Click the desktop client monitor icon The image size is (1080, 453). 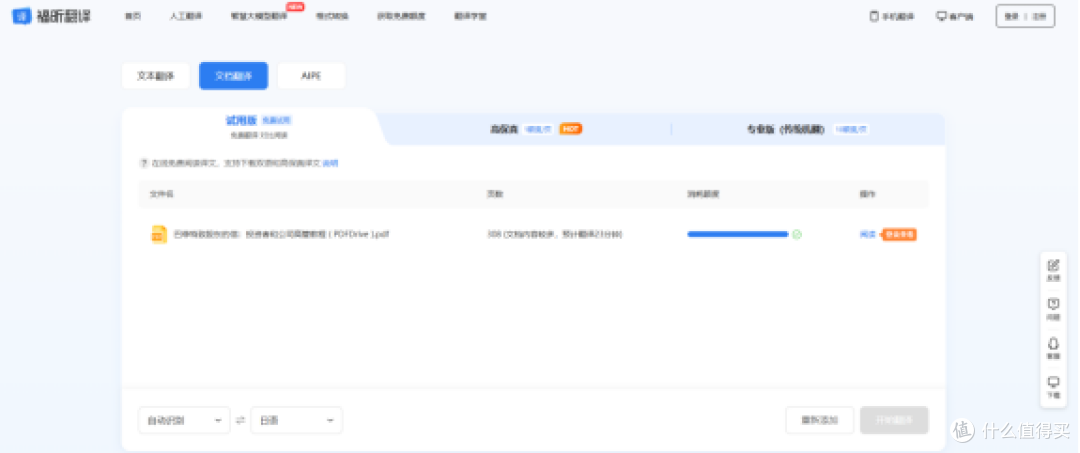(x=942, y=16)
